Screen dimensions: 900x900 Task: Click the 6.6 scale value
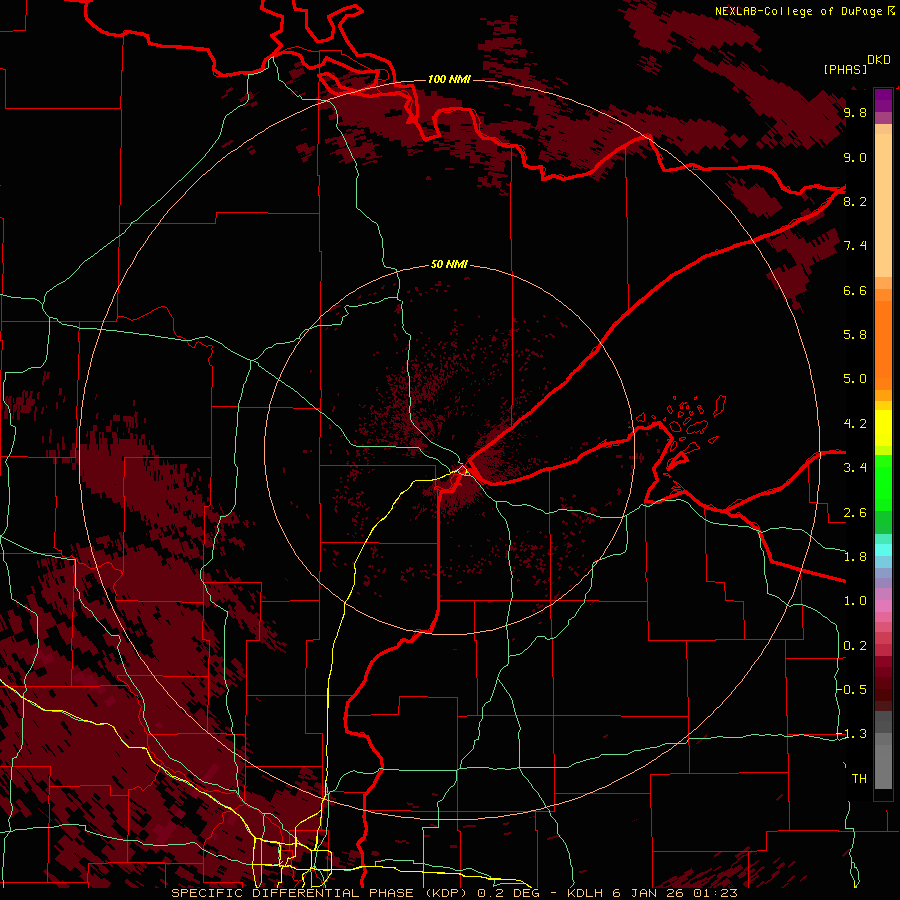click(x=855, y=290)
